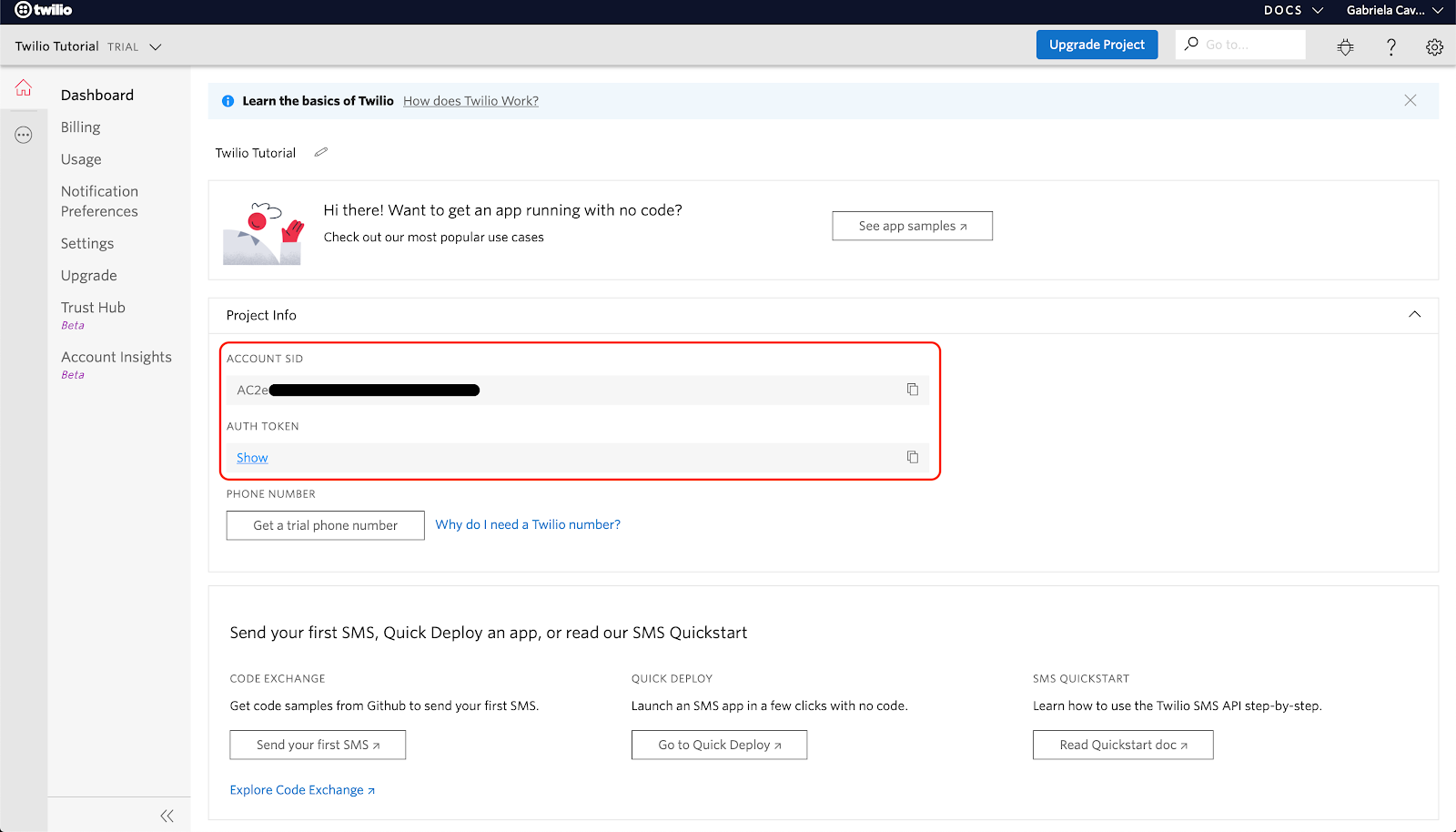The image size is (1456, 832).
Task: Show the hidden Auth Token
Action: (252, 458)
